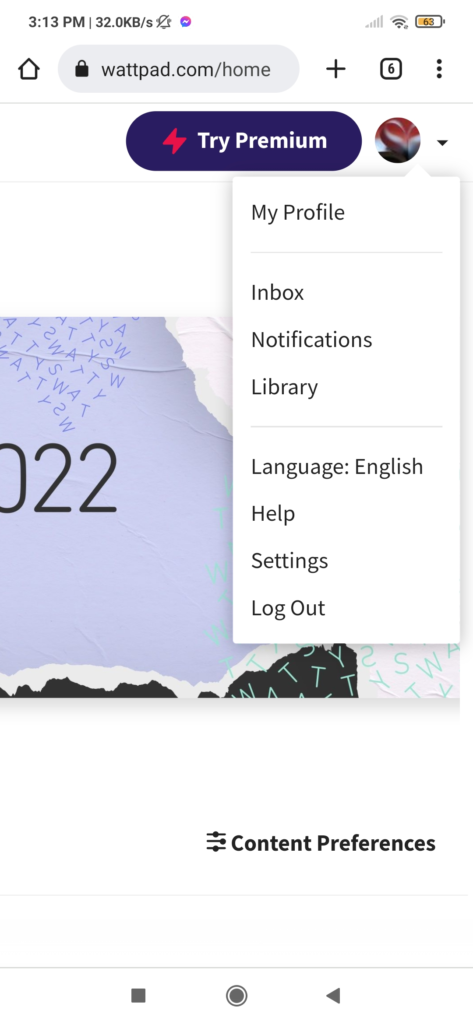The width and height of the screenshot is (473, 1024).
Task: Open the browser three-dot overflow menu
Action: click(439, 69)
